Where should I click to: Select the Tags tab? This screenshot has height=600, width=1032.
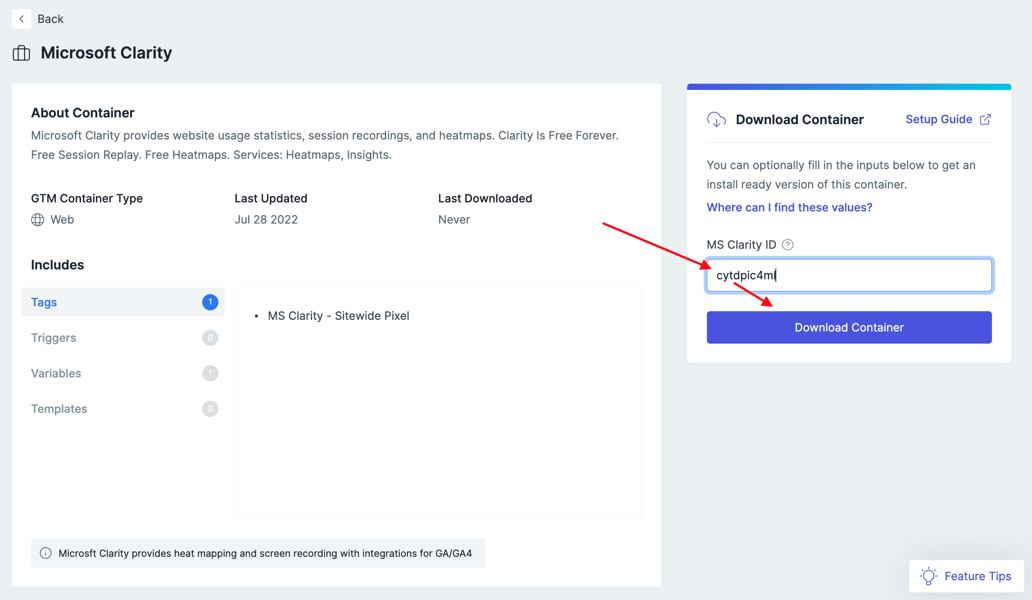pos(122,303)
